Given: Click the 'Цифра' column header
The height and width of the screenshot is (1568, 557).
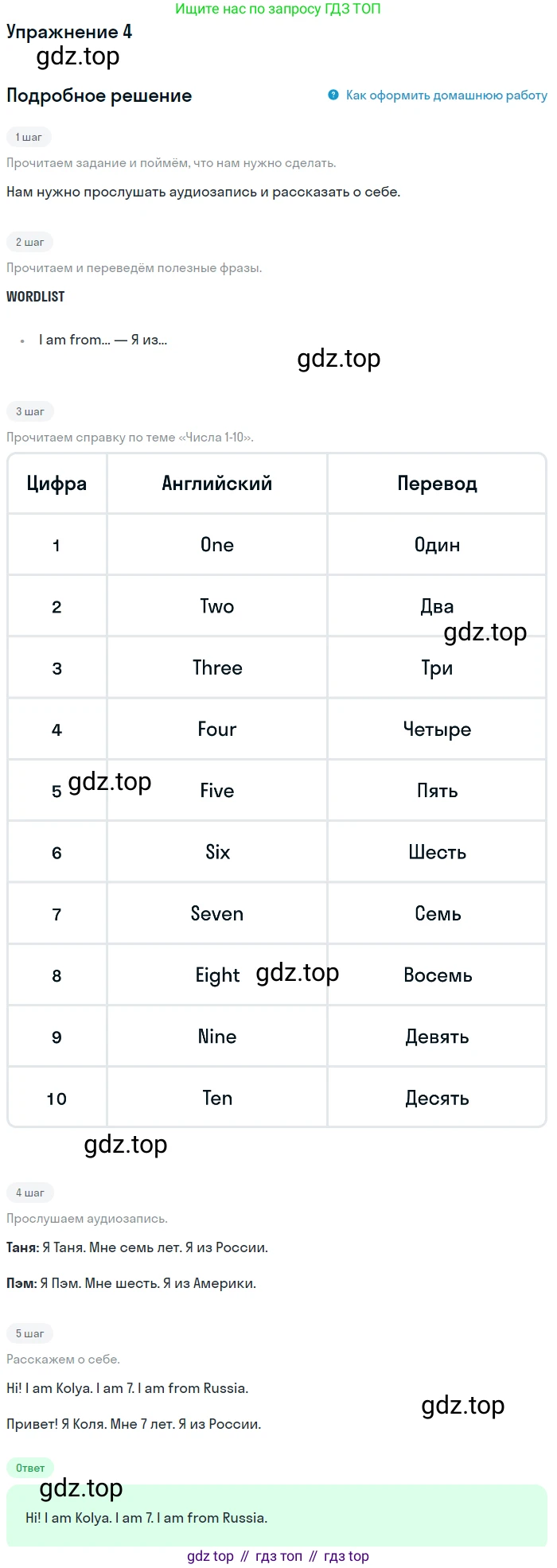Looking at the screenshot, I should pyautogui.click(x=56, y=484).
